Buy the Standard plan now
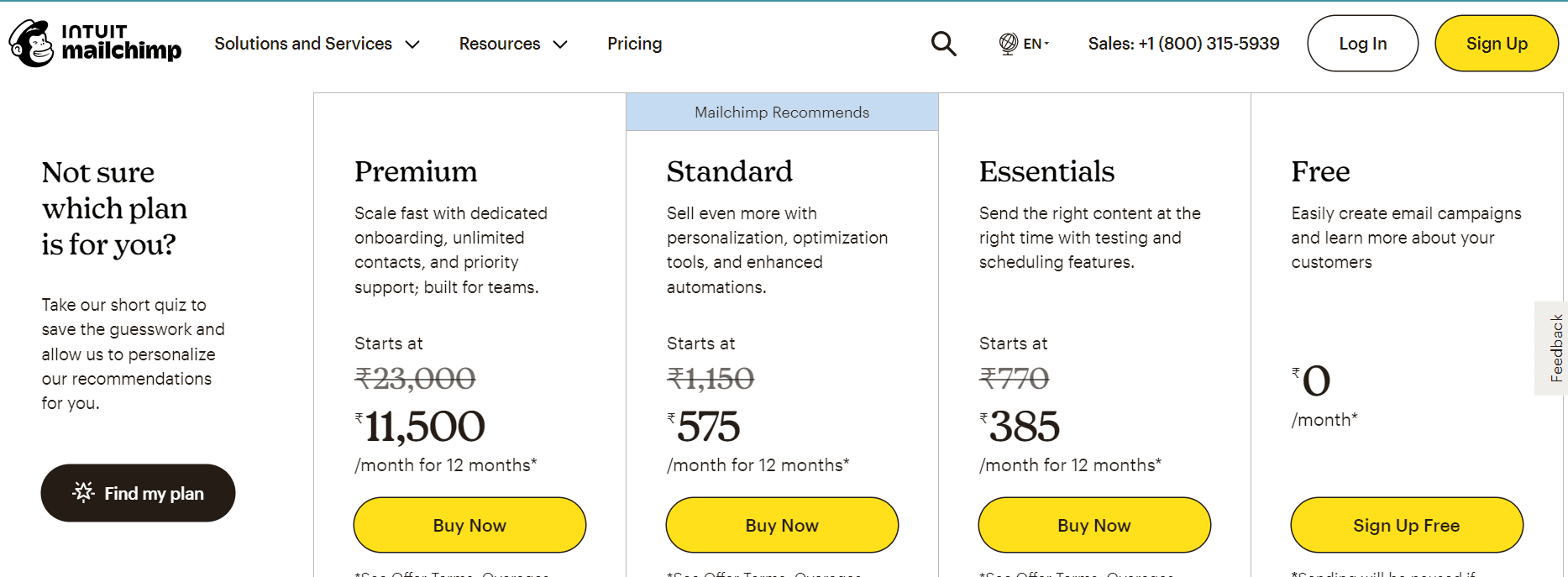 (x=782, y=525)
